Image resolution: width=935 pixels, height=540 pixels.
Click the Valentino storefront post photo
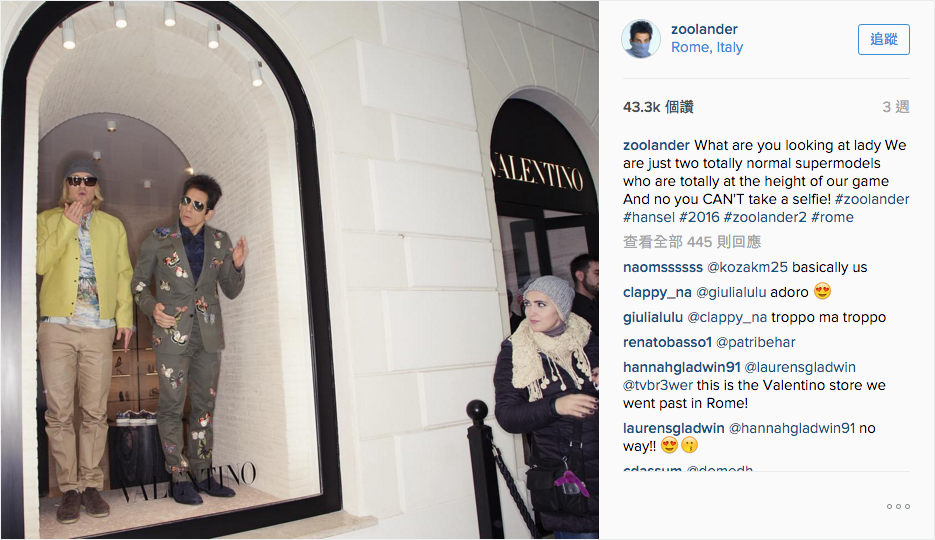300,270
